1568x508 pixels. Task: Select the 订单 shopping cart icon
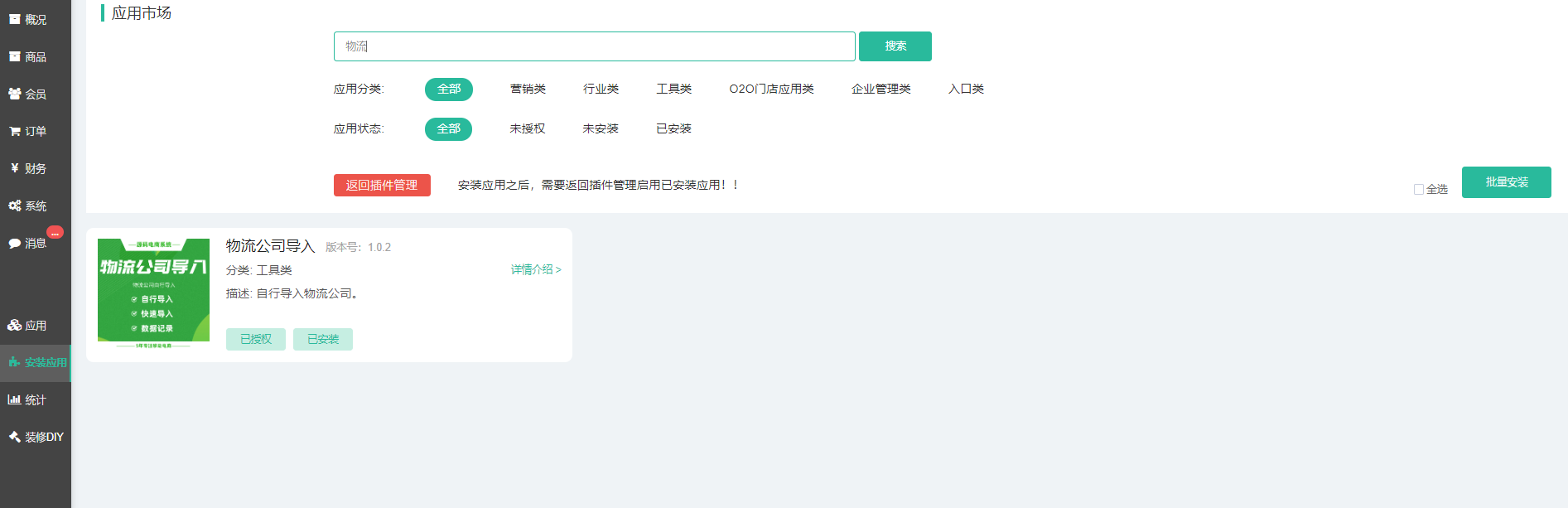click(15, 131)
